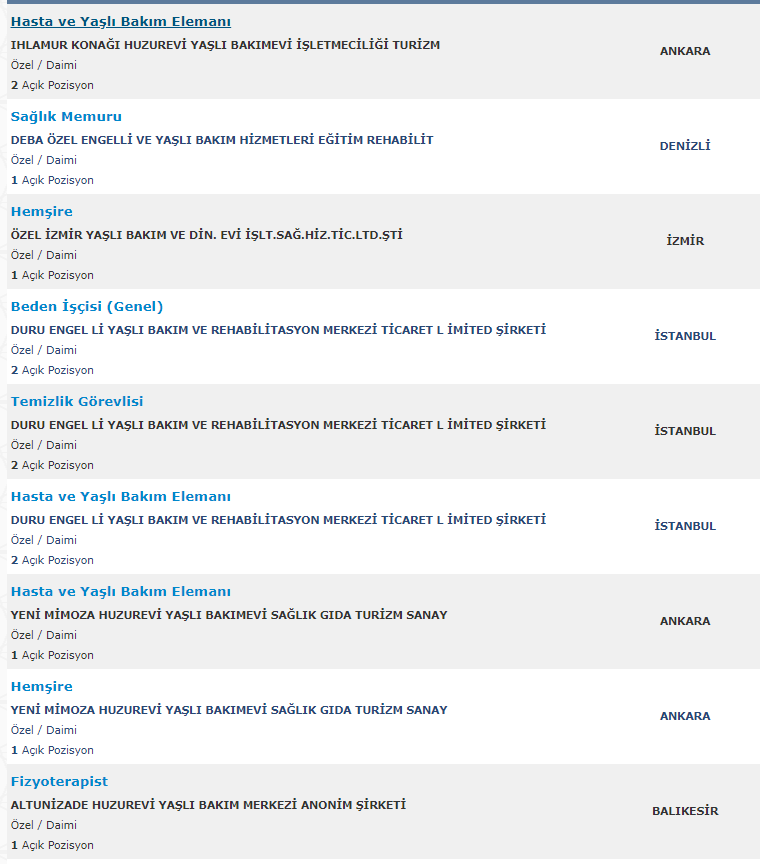Click the Özel İzmir Yaşlı Bakım company name

(x=206, y=235)
